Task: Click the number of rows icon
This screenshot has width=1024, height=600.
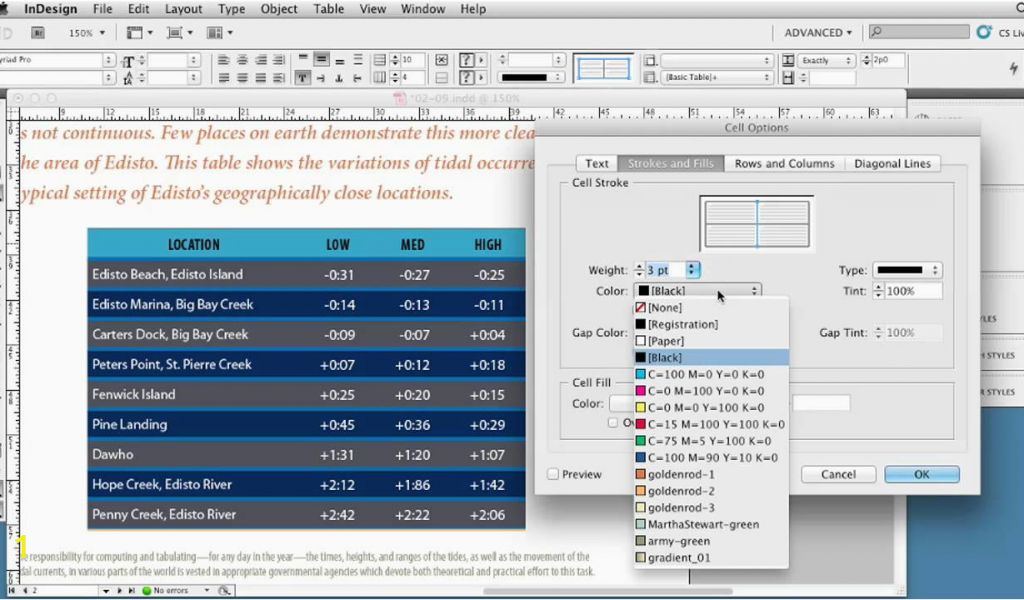Action: coord(379,60)
